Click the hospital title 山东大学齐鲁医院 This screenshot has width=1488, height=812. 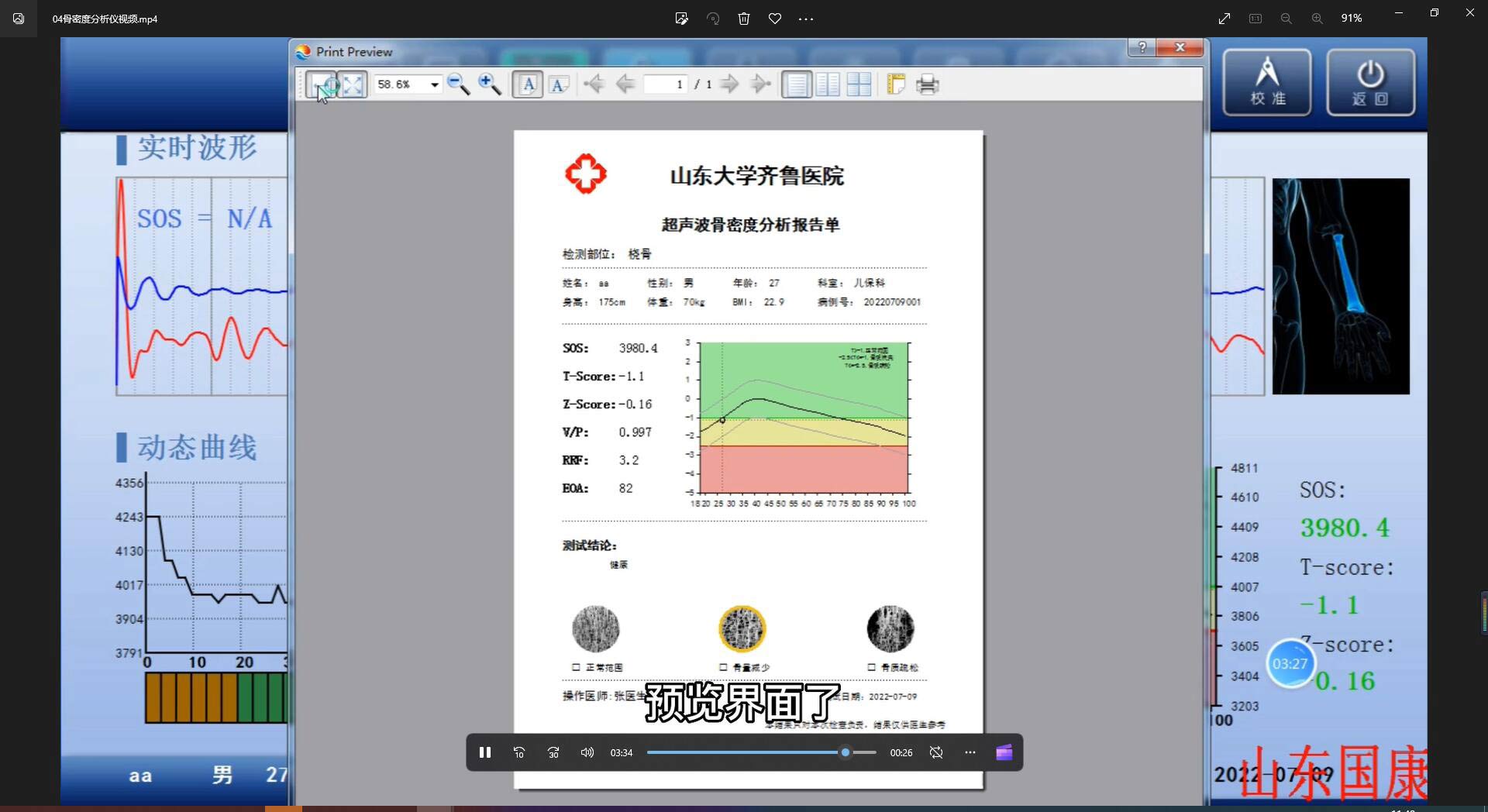coord(756,176)
